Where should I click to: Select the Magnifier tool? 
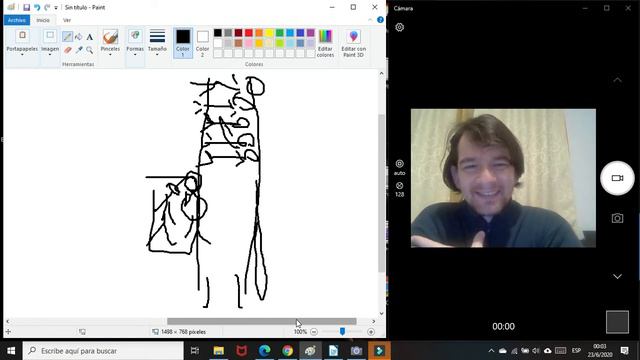click(89, 50)
